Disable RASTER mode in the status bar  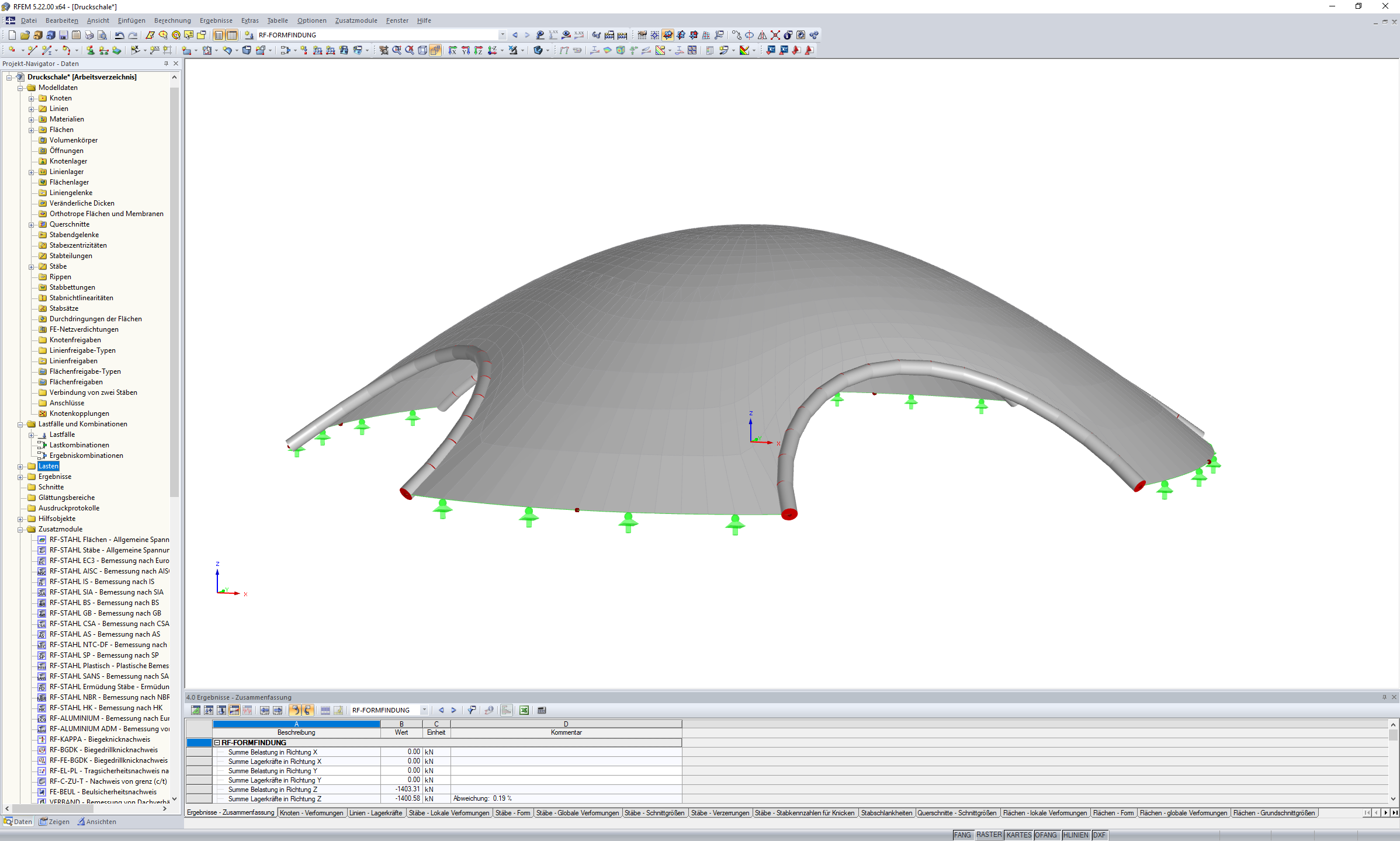(989, 835)
